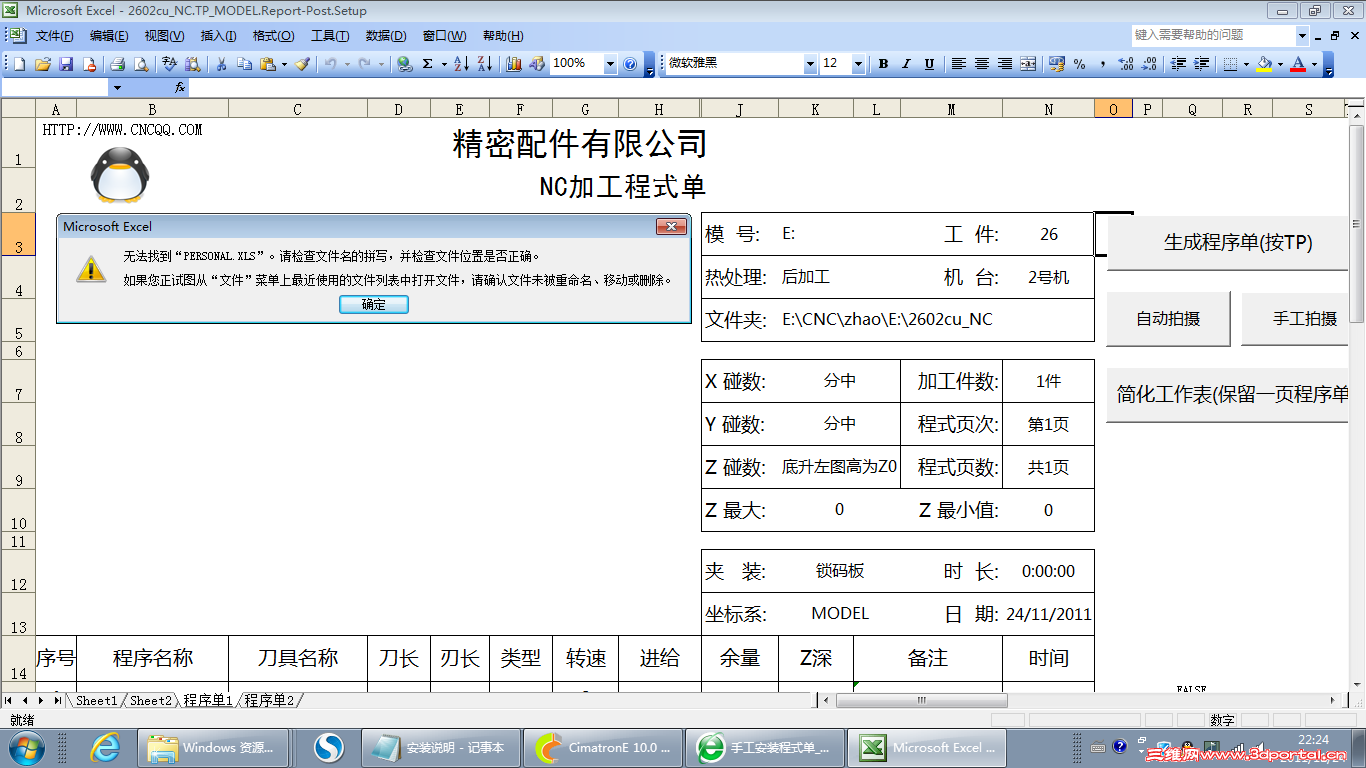Toggle Underline formatting
The height and width of the screenshot is (768, 1366).
[927, 64]
